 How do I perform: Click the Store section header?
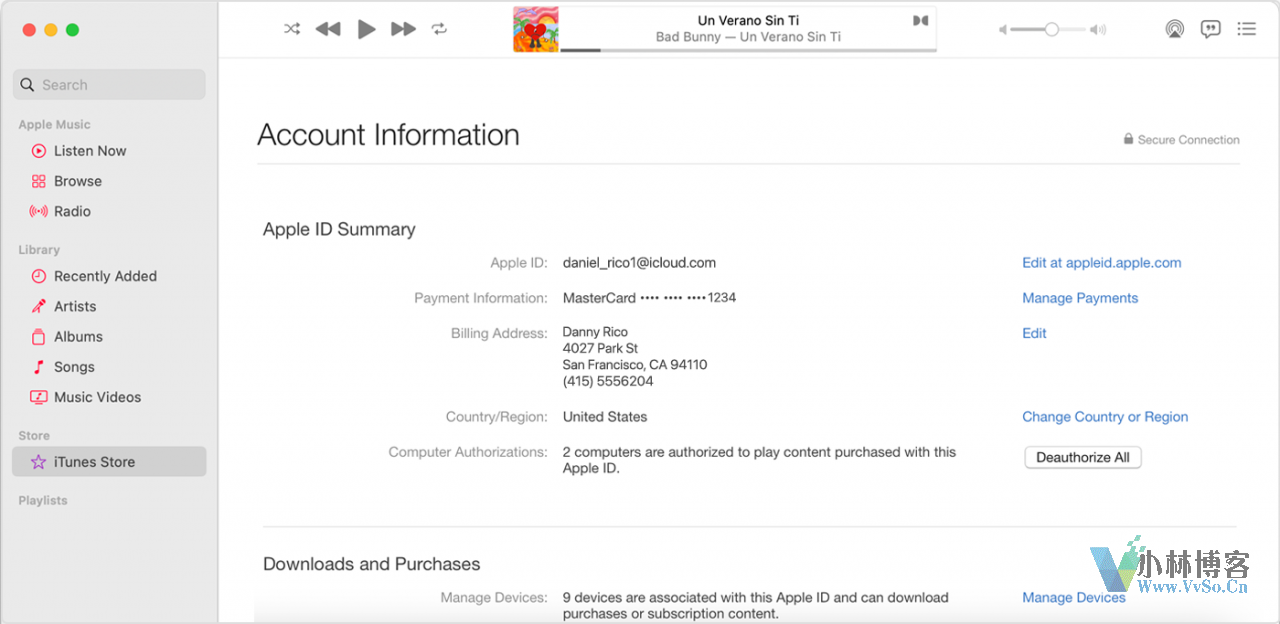coord(34,435)
